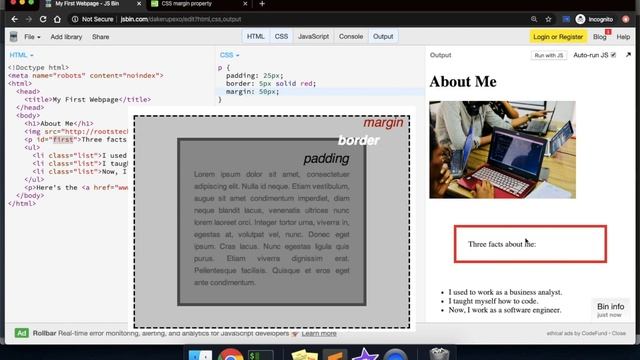Expand the CSS panel language dropdown

point(229,55)
